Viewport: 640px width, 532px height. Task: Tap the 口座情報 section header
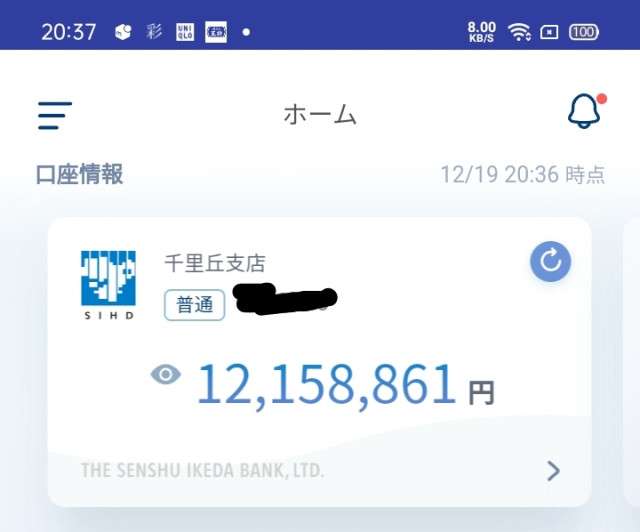80,174
